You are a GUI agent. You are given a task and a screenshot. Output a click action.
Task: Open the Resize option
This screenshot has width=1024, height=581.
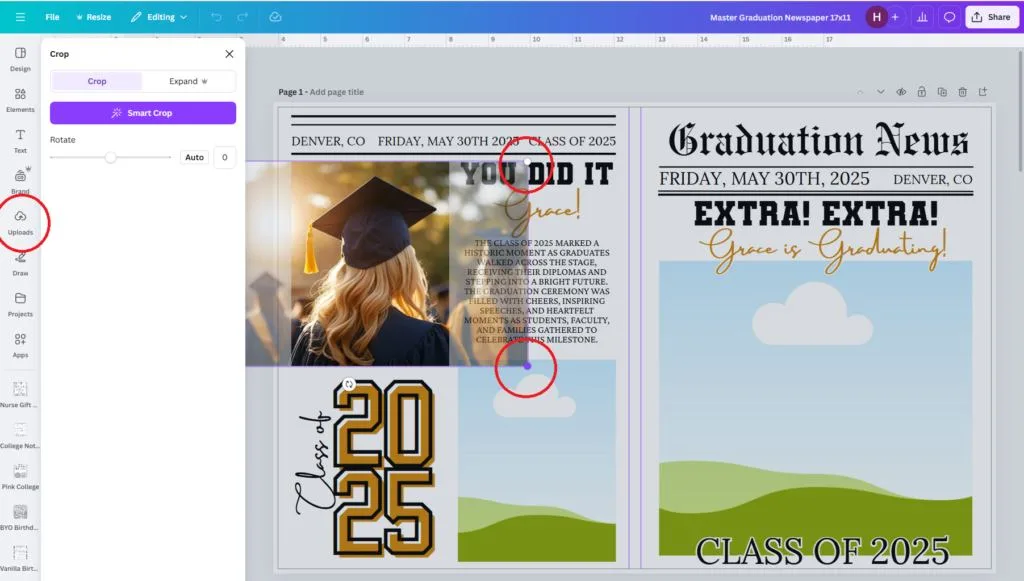pos(94,17)
